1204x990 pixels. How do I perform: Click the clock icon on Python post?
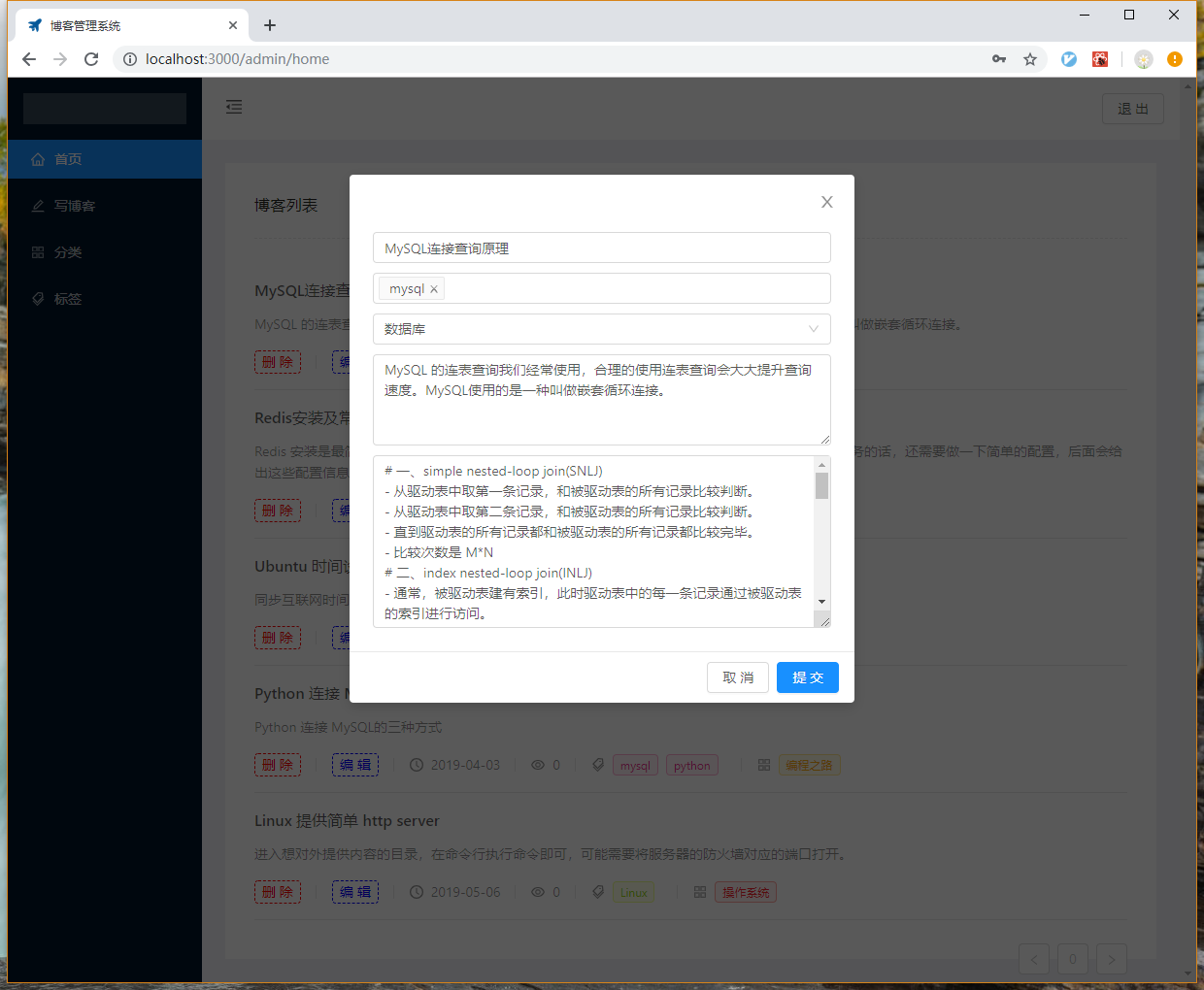[417, 765]
